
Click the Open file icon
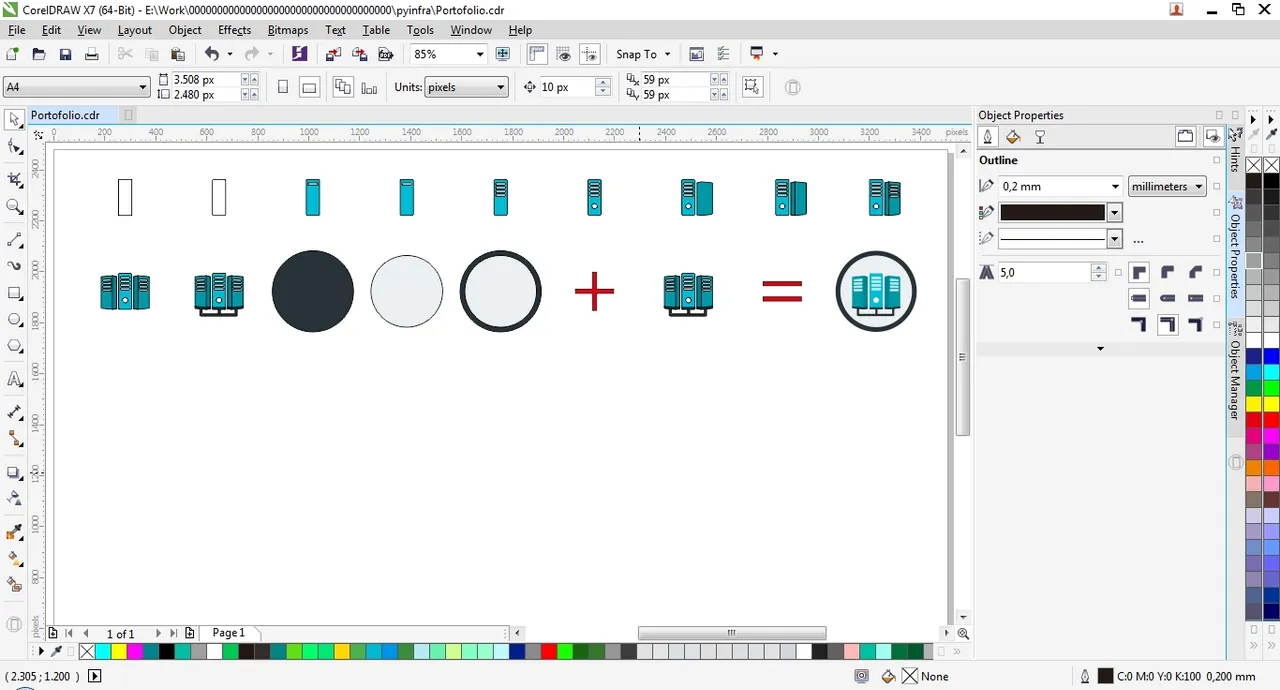(39, 54)
